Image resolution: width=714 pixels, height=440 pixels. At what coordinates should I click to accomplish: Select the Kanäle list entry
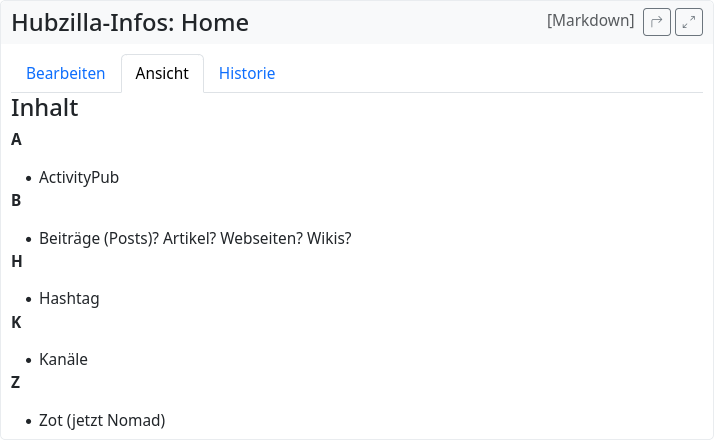tap(63, 359)
